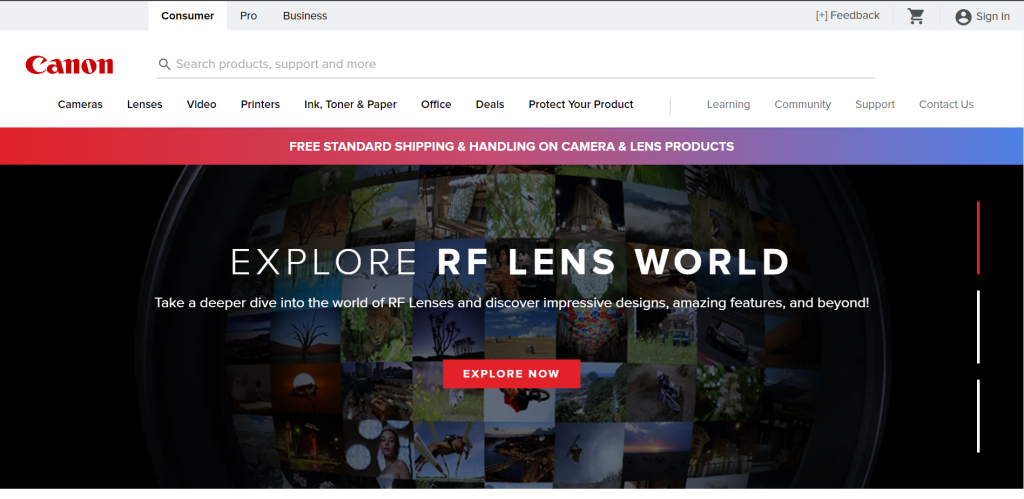Open the Deals menu
Viewport: 1024px width, 499px height.
coord(490,105)
